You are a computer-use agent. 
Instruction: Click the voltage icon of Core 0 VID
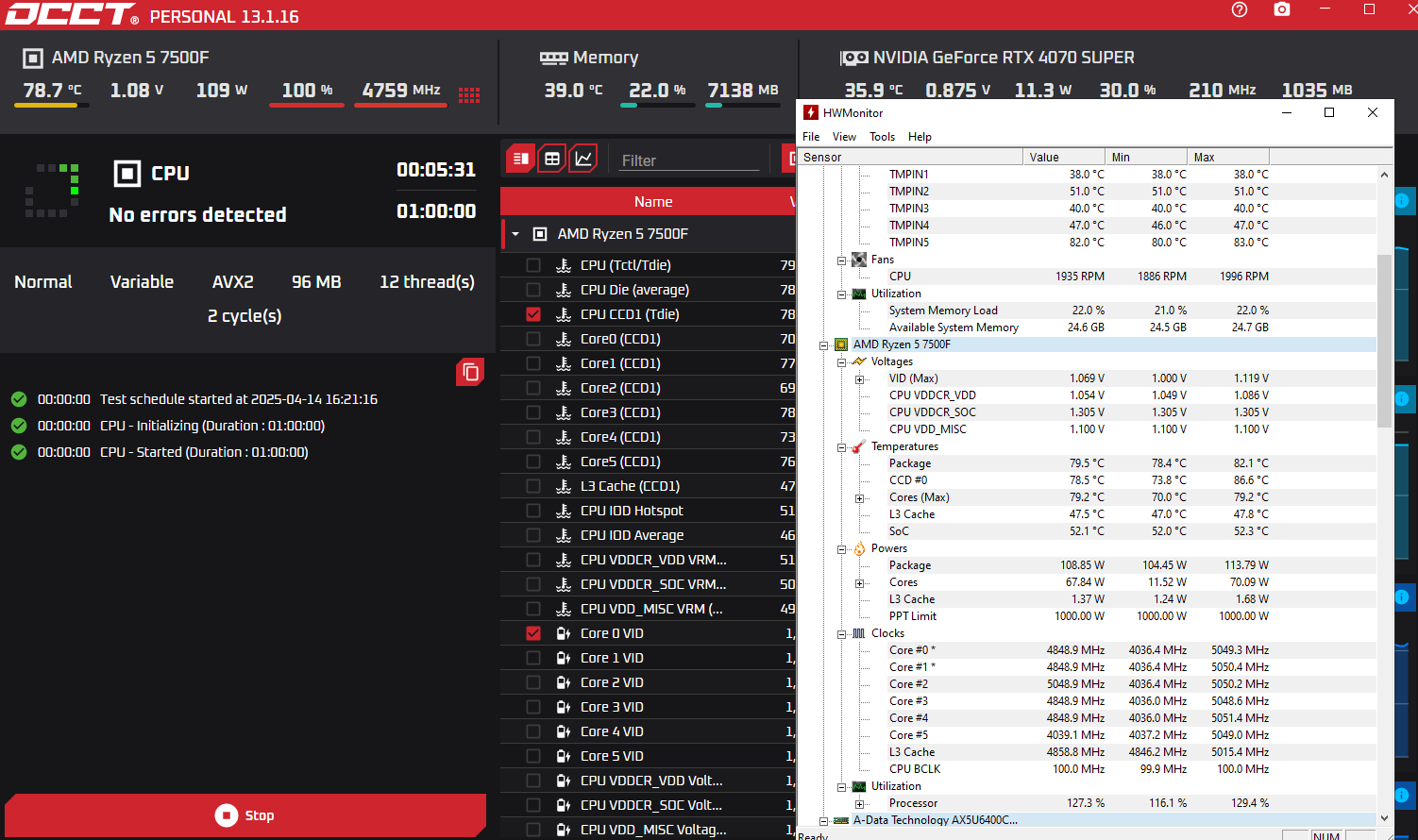click(x=564, y=633)
